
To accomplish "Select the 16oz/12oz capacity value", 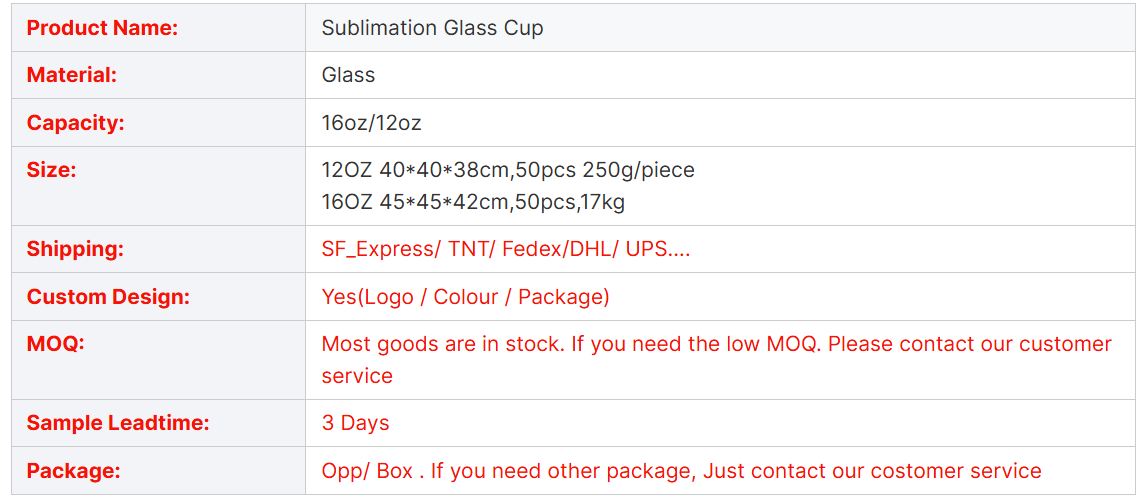I will pyautogui.click(x=371, y=123).
